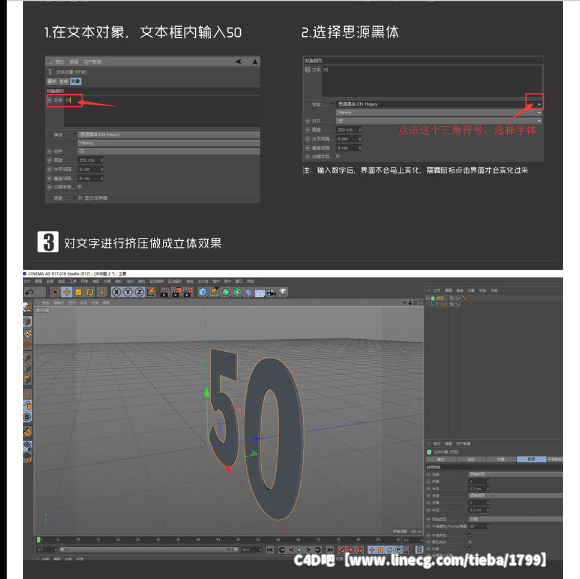Viewport: 580px width, 579px height.
Task: Switch to 基本 tab in extrude attributes
Action: (x=441, y=459)
